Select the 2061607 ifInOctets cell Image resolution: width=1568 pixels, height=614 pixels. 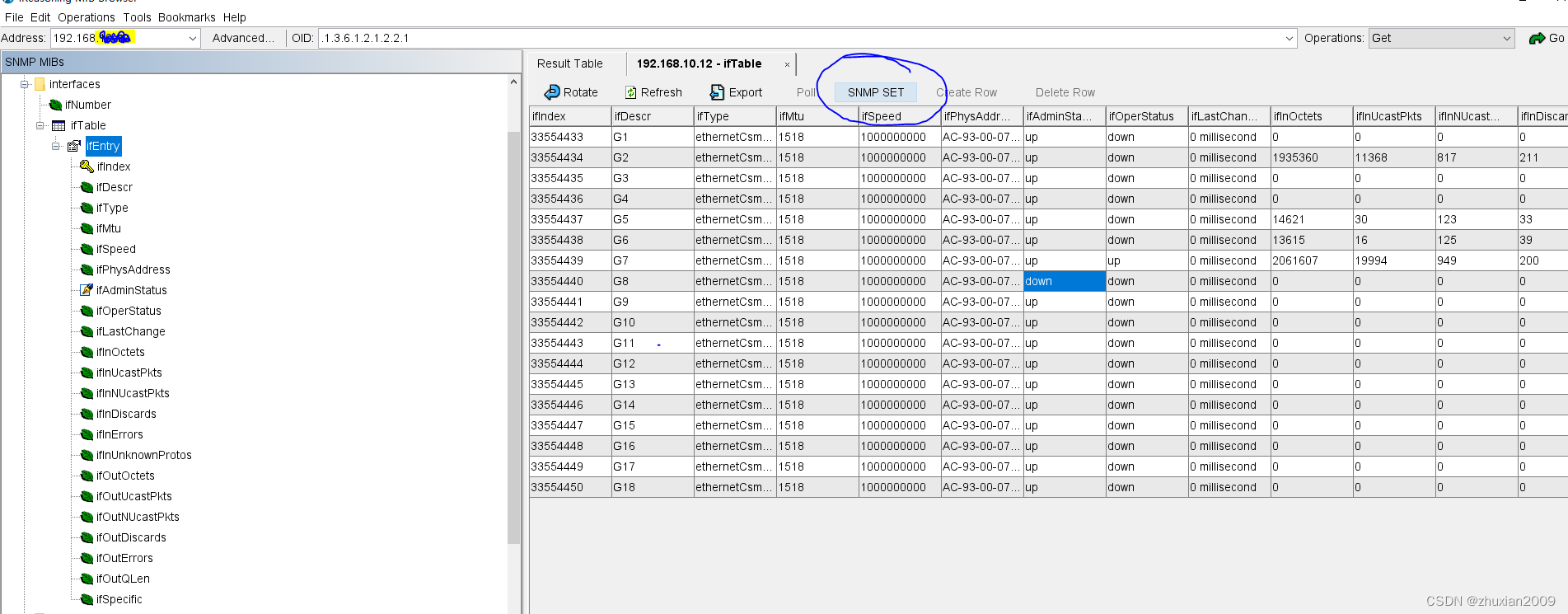(x=1312, y=260)
